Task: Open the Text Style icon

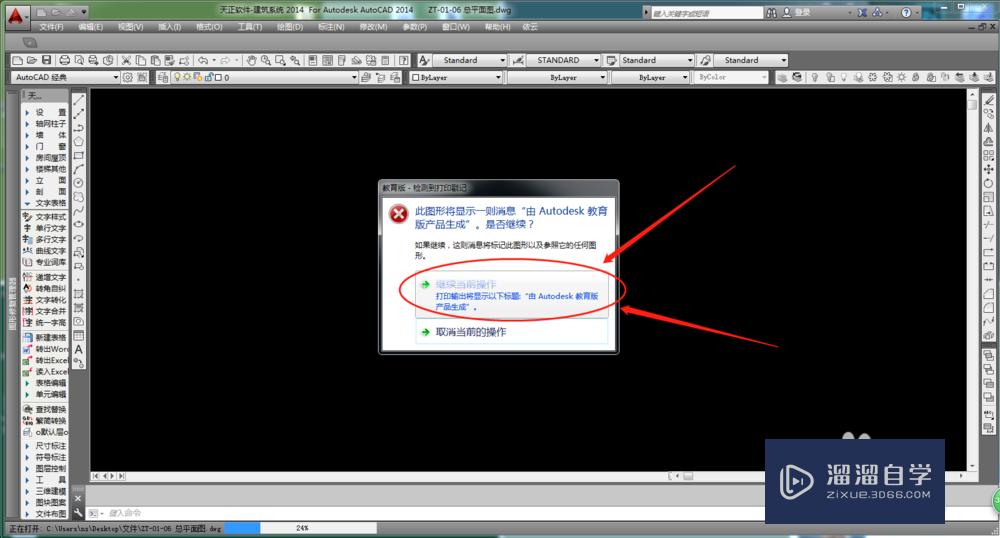Action: point(424,60)
